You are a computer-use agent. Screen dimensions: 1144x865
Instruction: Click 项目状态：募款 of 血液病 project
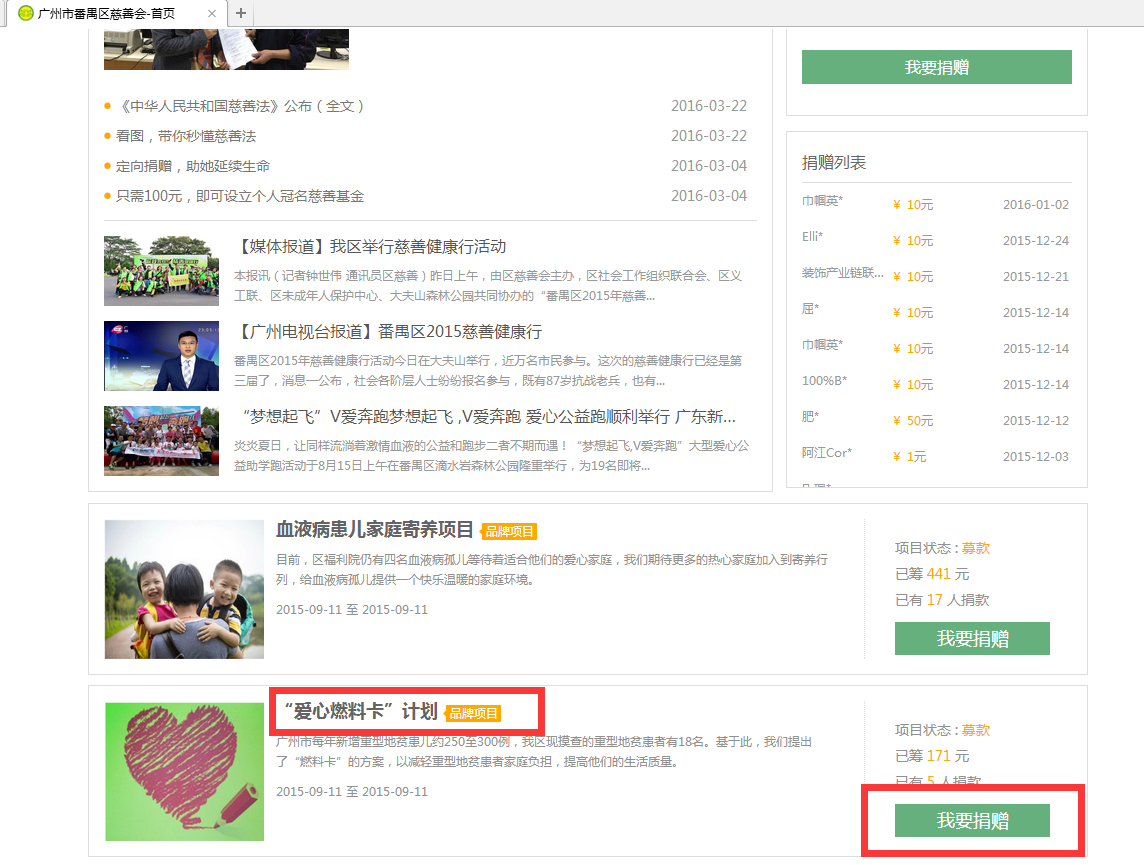(x=942, y=548)
